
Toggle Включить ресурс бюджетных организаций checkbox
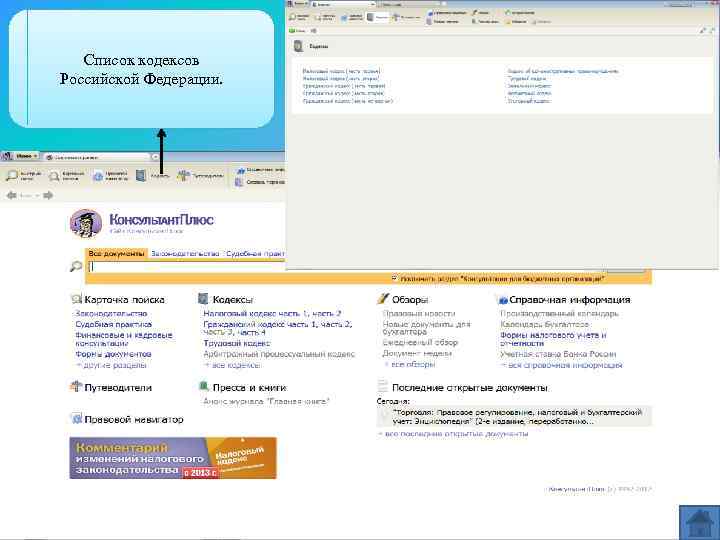coord(394,278)
